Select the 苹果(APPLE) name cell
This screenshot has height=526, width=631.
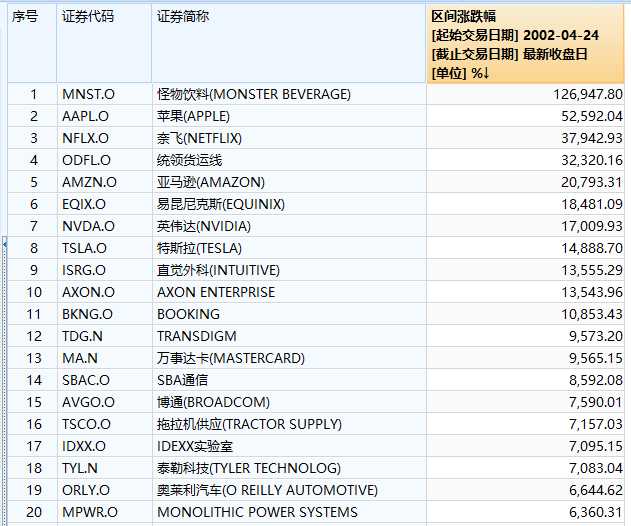[x=289, y=116]
